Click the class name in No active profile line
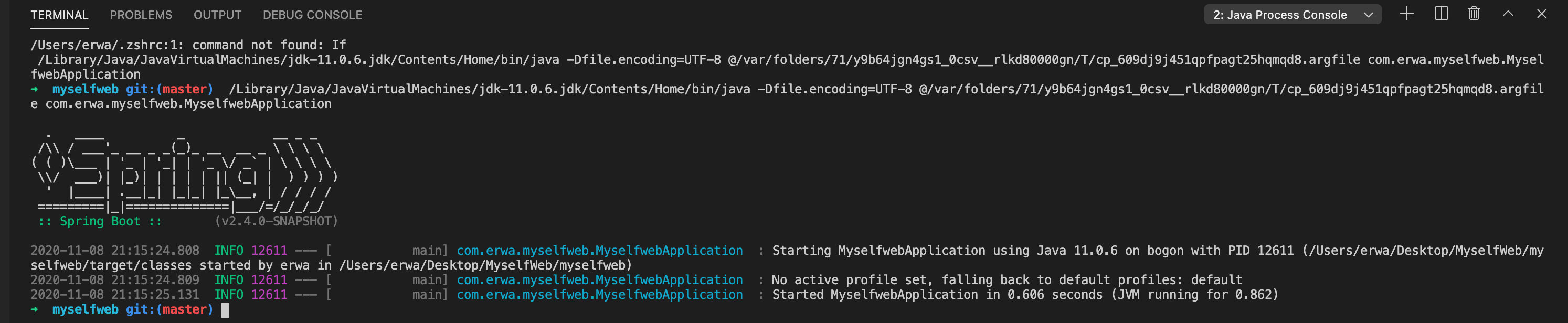Screen dimensions: 1568x323 600,280
